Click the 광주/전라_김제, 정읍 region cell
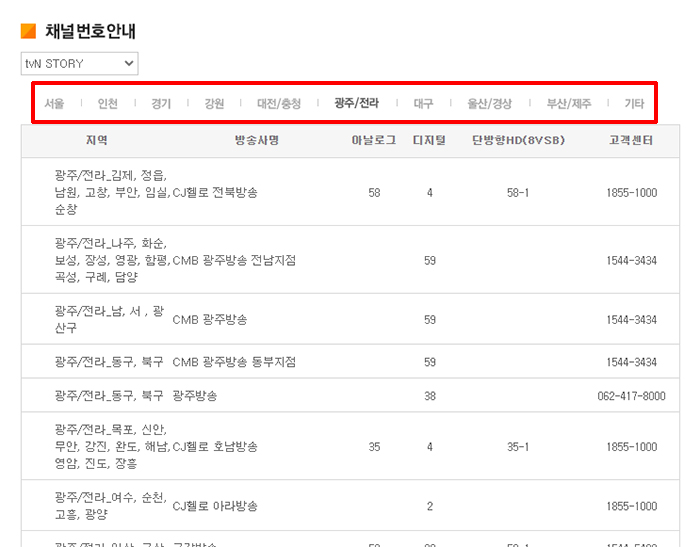This screenshot has height=547, width=700. pyautogui.click(x=112, y=192)
